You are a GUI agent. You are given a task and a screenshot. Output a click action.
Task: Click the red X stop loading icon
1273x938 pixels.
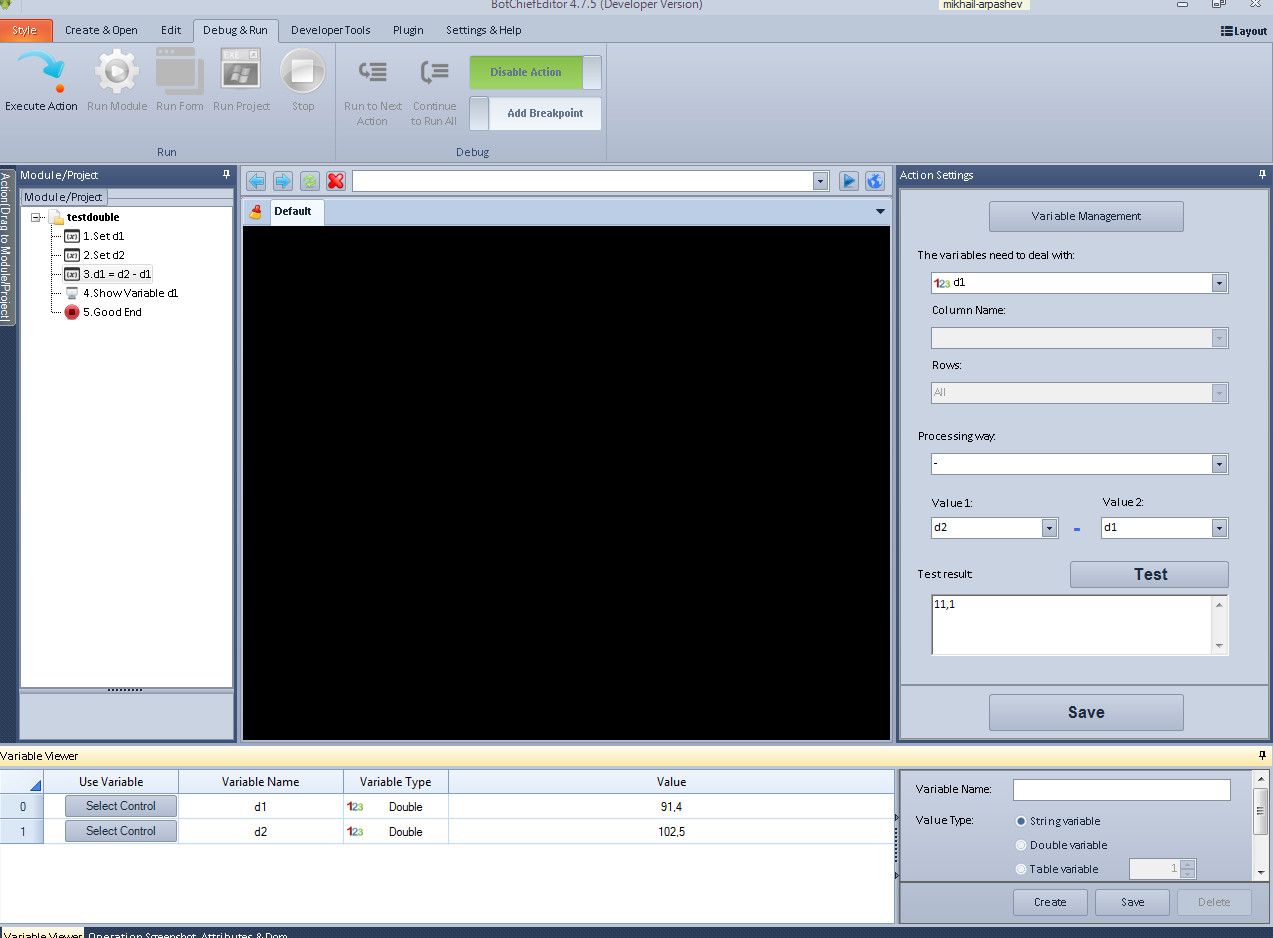coord(336,181)
